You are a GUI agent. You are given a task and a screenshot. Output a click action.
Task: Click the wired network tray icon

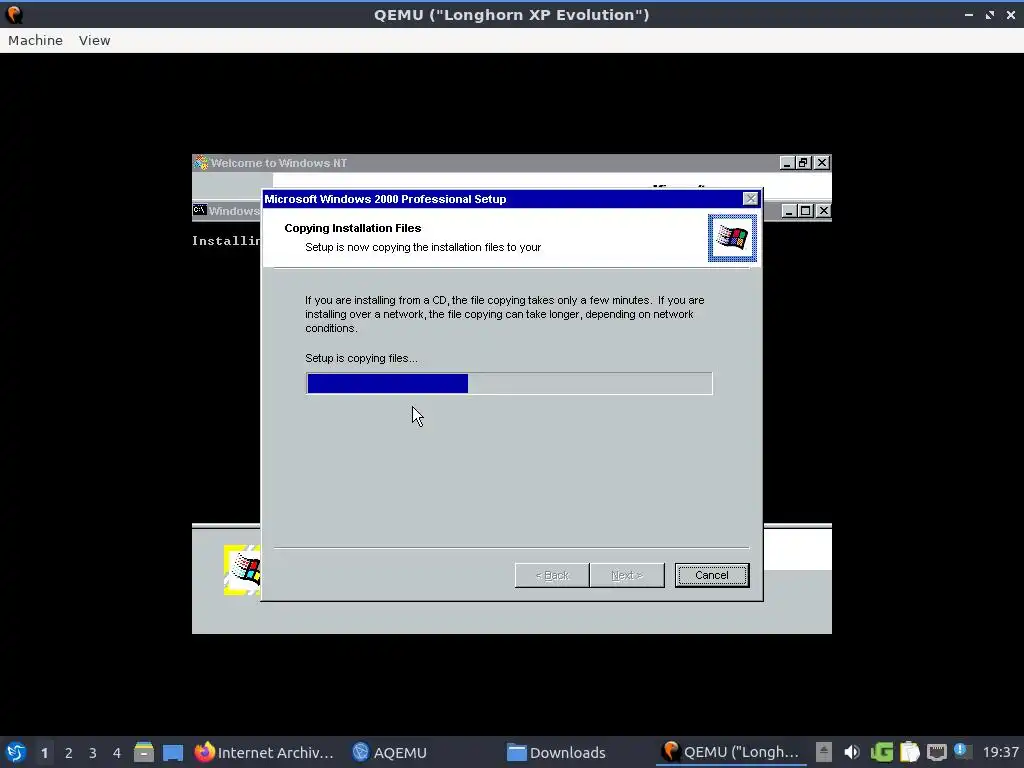pyautogui.click(x=936, y=752)
